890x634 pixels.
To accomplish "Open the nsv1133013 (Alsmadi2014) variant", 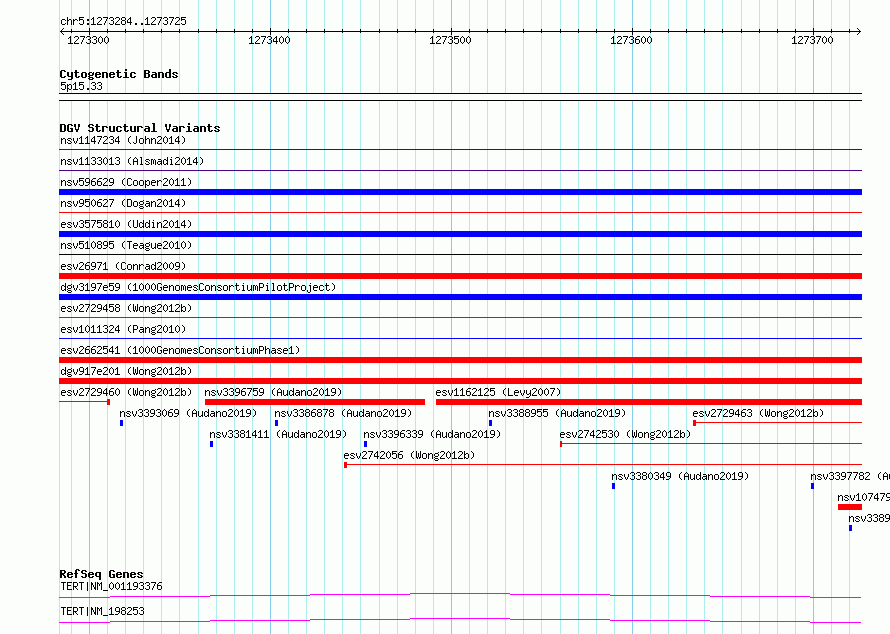I will click(132, 161).
